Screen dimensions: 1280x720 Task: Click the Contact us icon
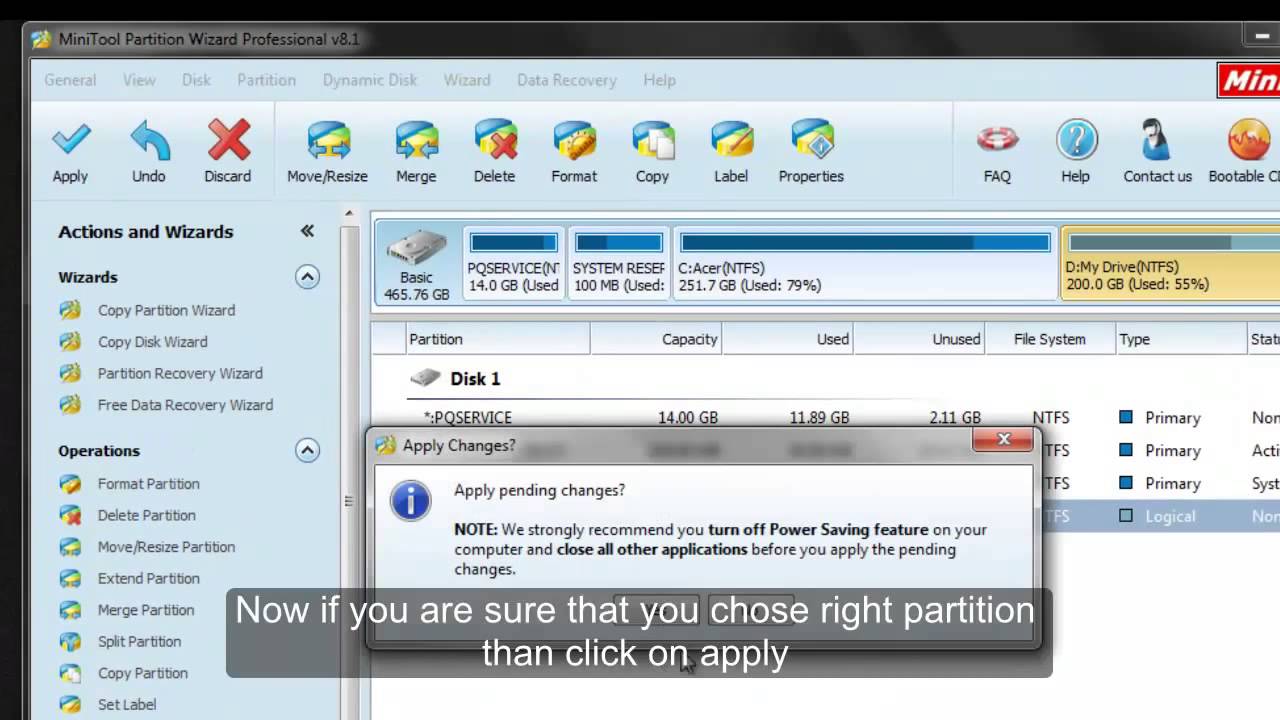click(x=1157, y=141)
